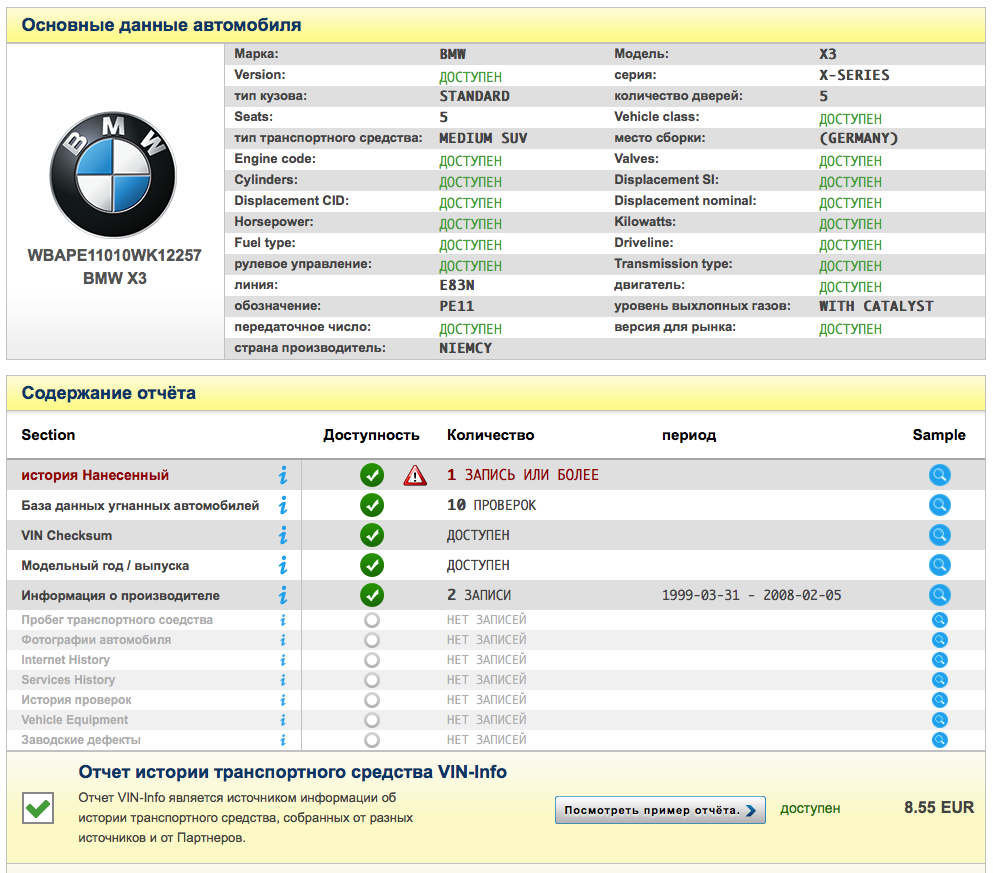Open sample magnifier for Vehicle Equipment
Screen dimensions: 993x873
[x=940, y=720]
